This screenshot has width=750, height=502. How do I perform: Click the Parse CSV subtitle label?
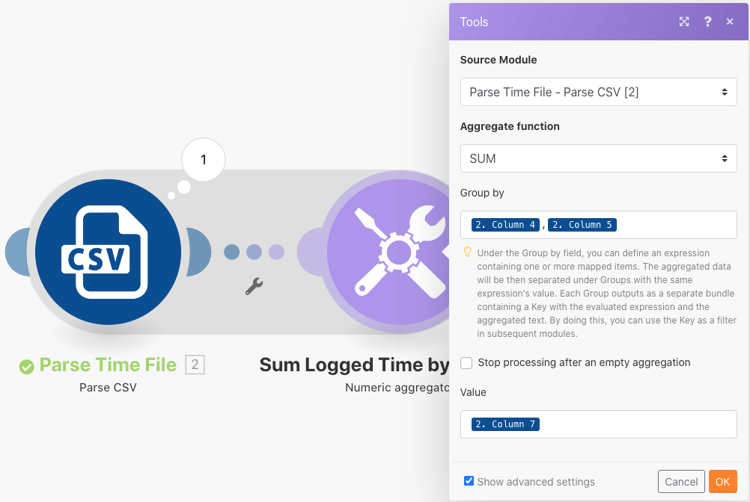pyautogui.click(x=108, y=387)
